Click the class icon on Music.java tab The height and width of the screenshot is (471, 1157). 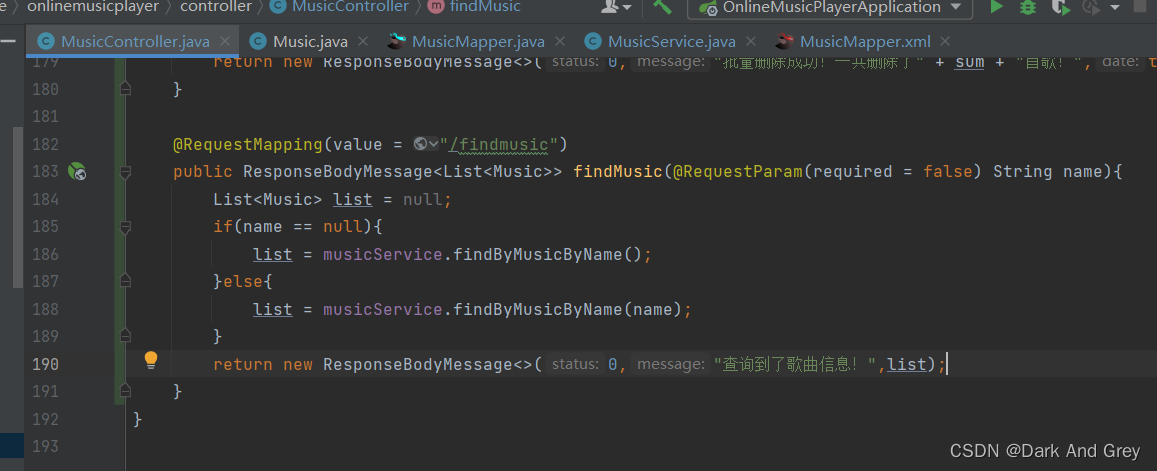point(258,41)
